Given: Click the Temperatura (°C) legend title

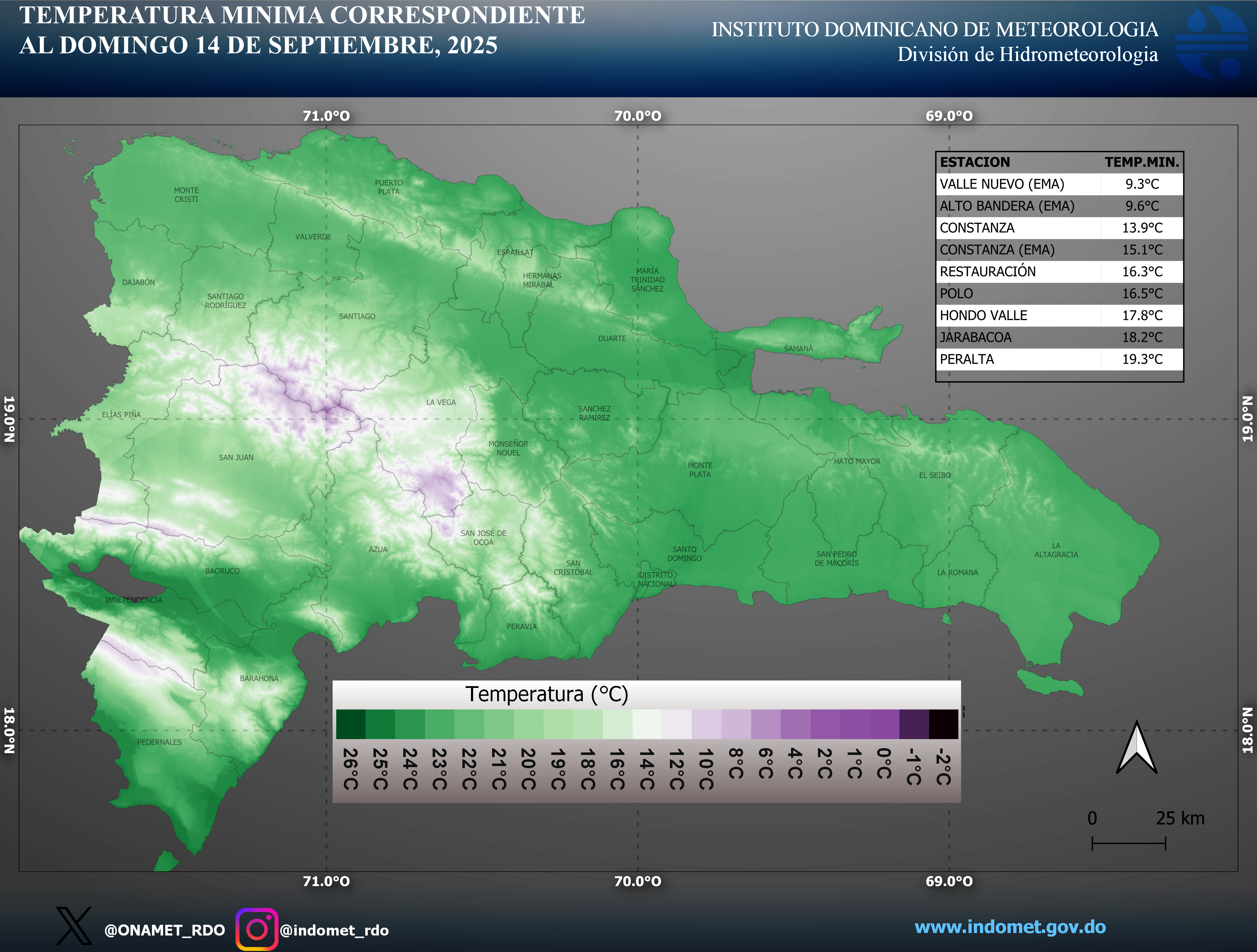Looking at the screenshot, I should click(547, 695).
